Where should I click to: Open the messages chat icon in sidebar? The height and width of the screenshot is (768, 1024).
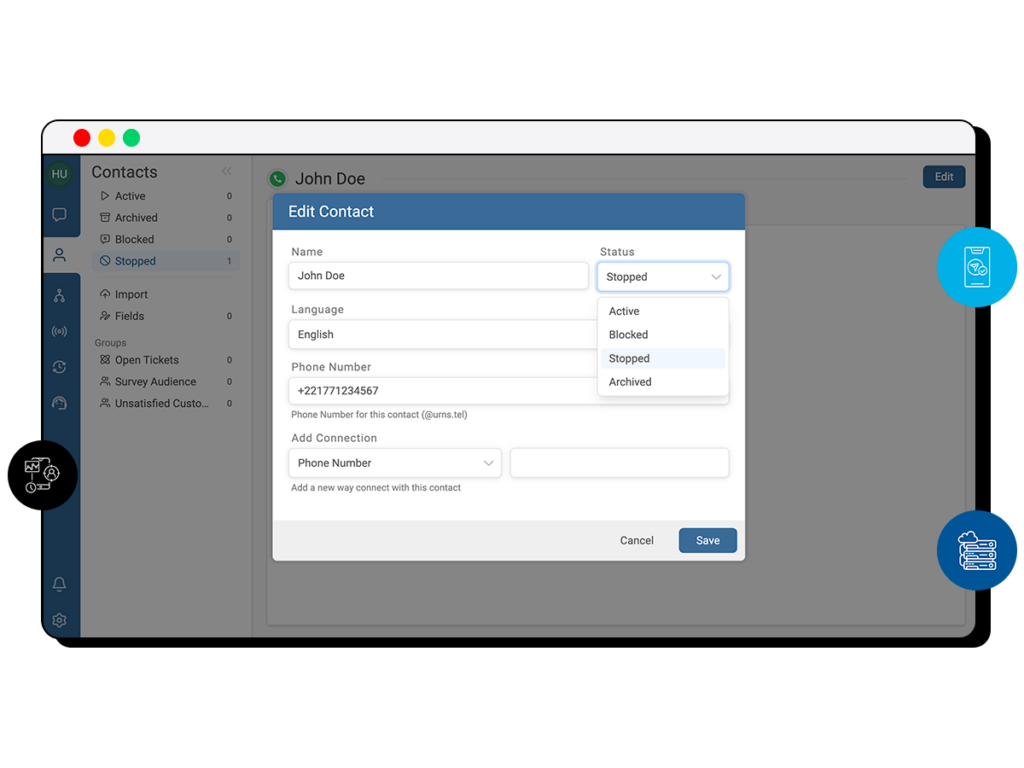coord(59,214)
